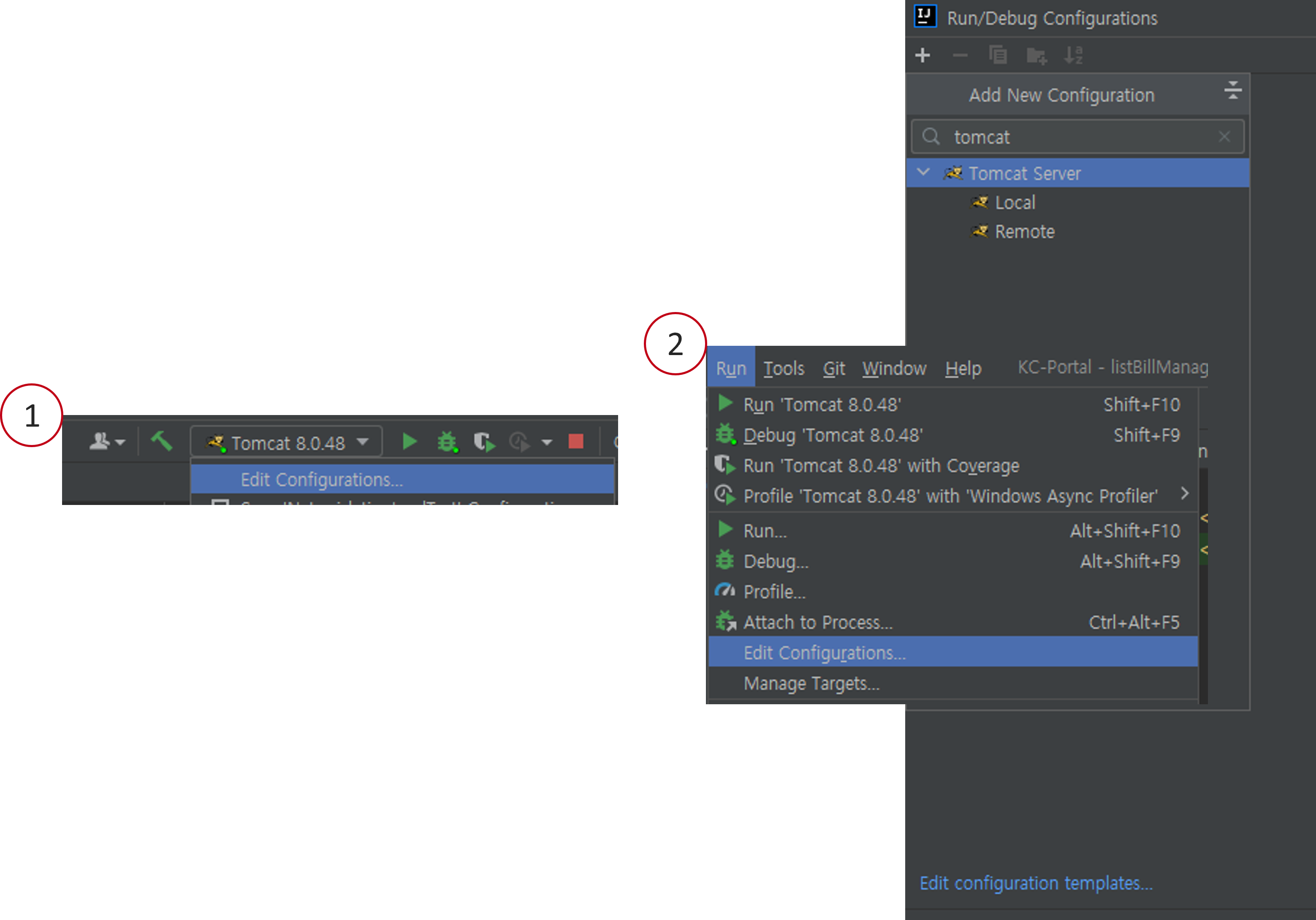The height and width of the screenshot is (920, 1316).
Task: Open the Tools menu
Action: click(784, 369)
